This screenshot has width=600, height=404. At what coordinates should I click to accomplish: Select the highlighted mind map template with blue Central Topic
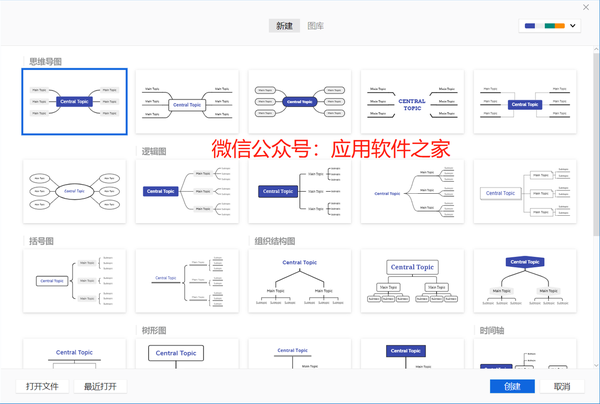[x=75, y=101]
